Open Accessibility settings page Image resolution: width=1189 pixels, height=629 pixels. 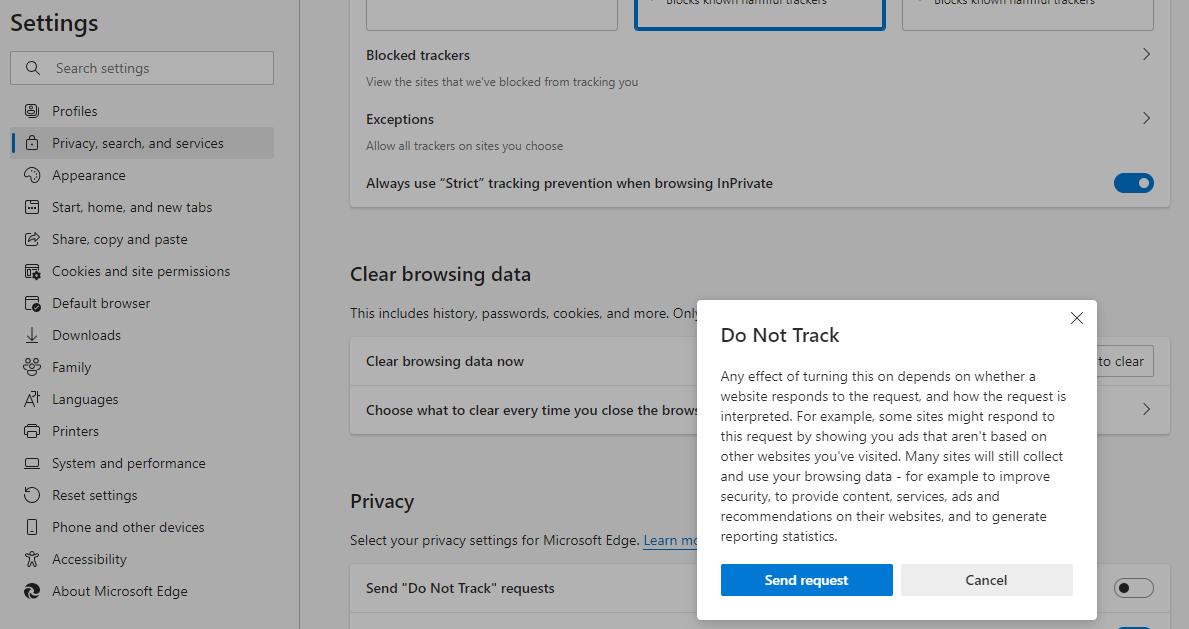[x=143, y=559]
